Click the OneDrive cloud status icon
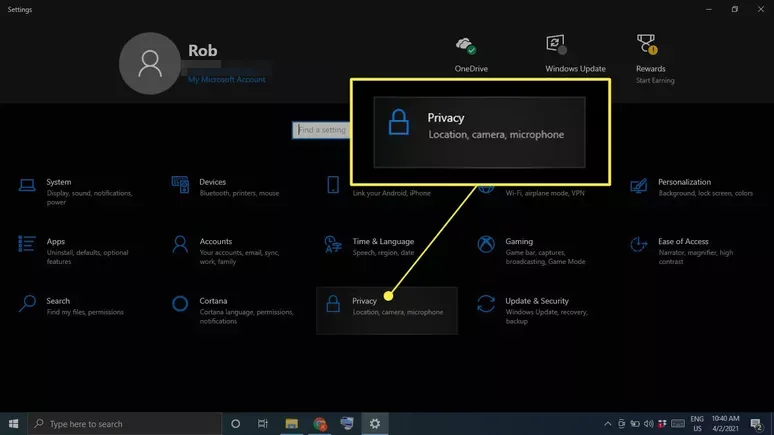 click(466, 46)
